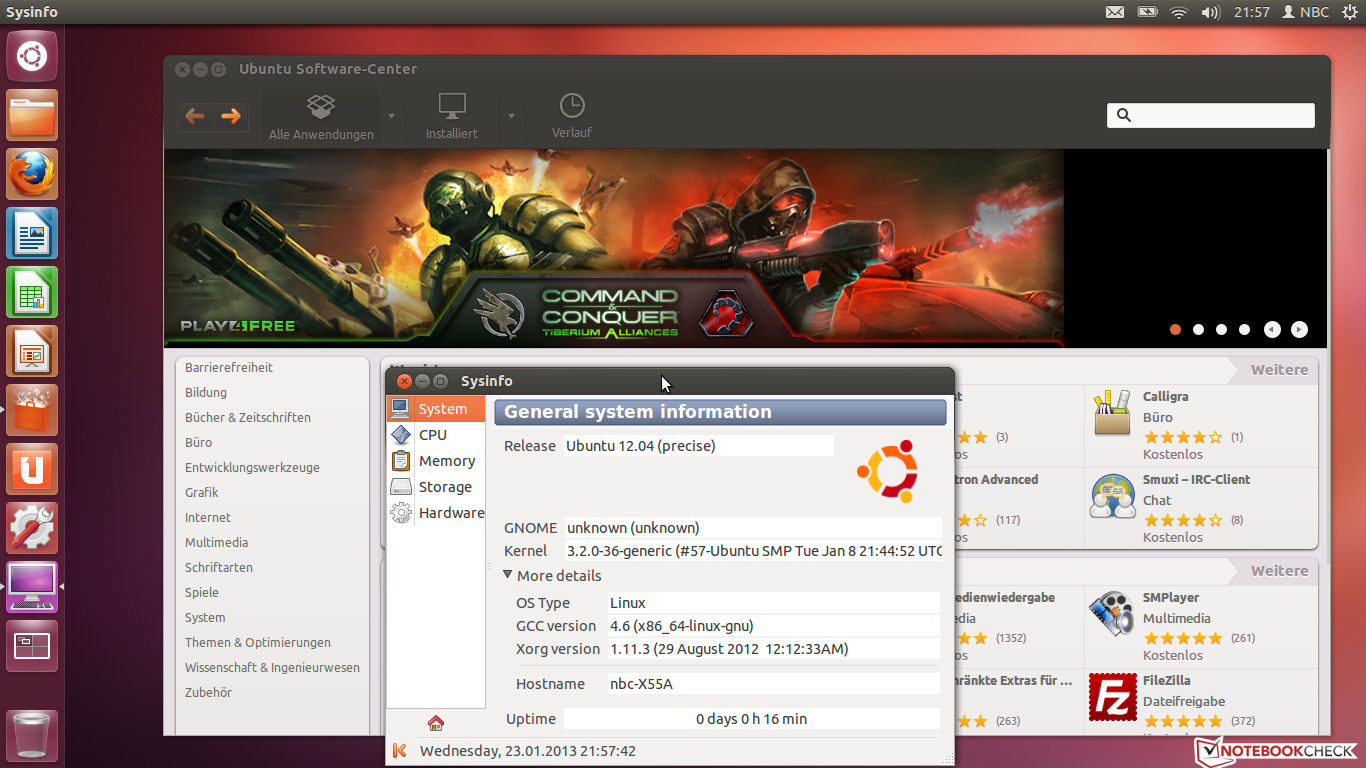Viewport: 1366px width, 768px height.
Task: Open sound volume indicator
Action: point(1211,12)
